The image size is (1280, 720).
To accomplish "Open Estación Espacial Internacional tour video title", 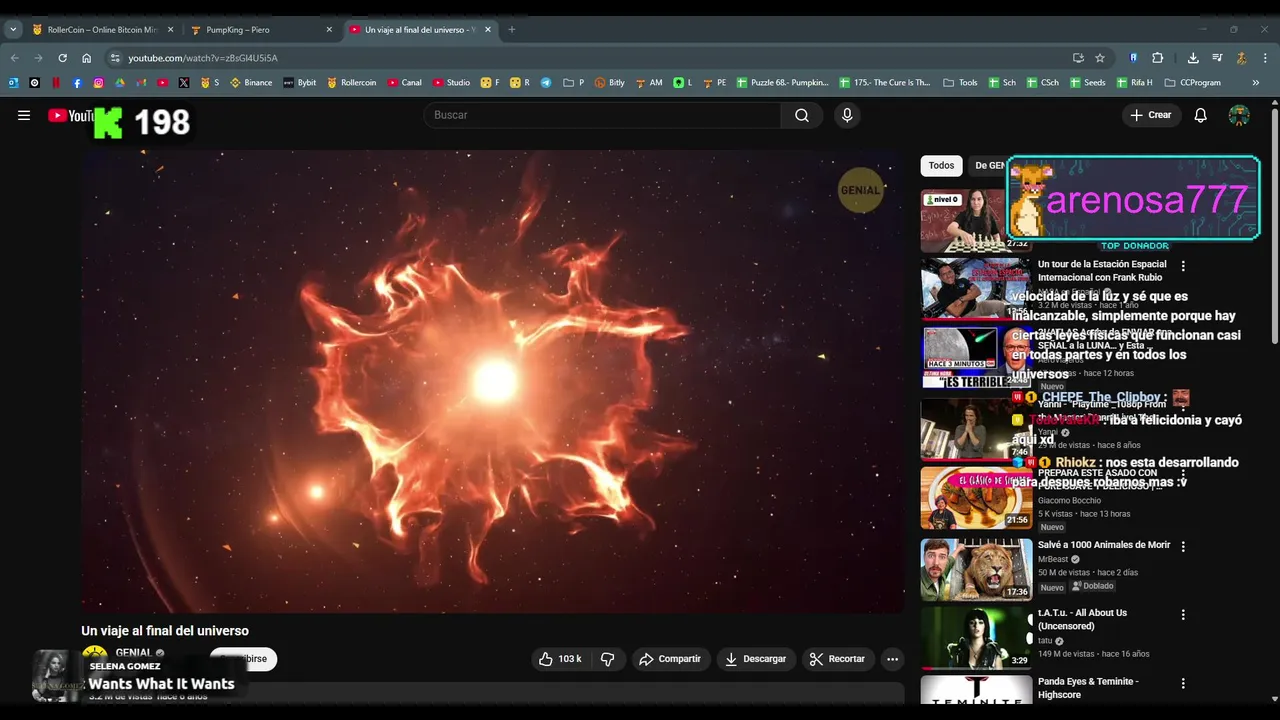I will point(1102,271).
